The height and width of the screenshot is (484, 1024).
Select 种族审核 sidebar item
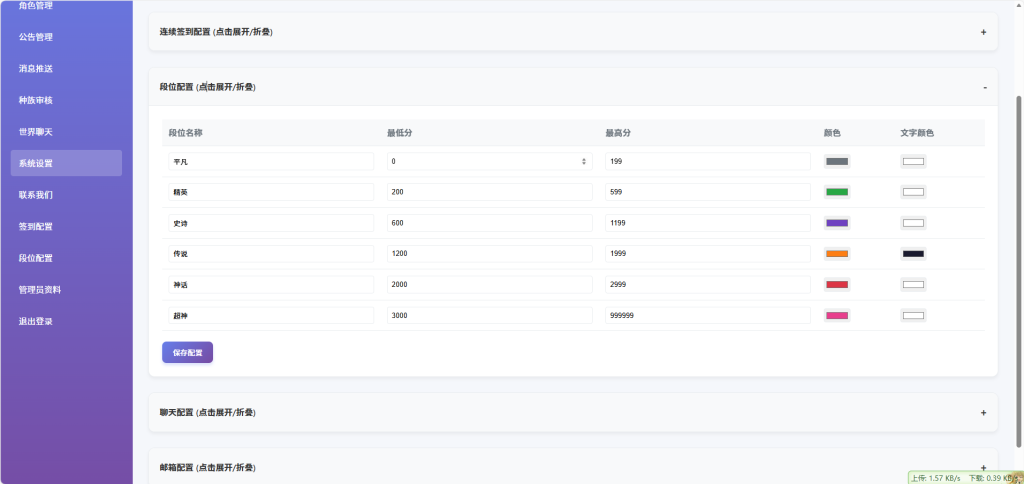click(x=36, y=100)
